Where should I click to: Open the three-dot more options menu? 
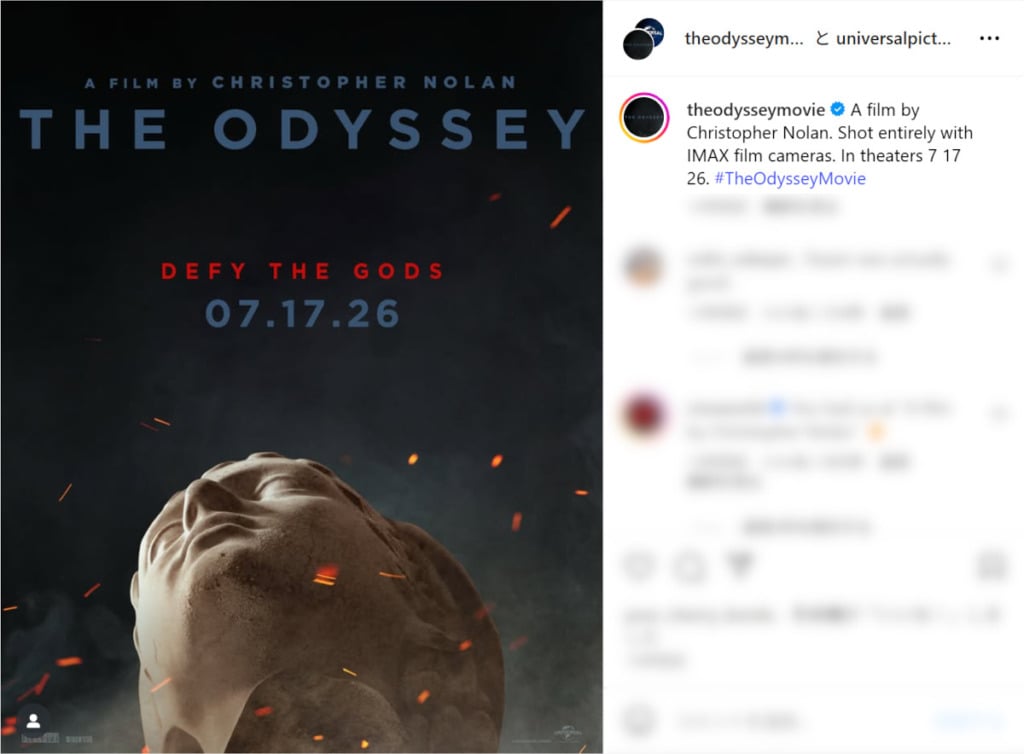(989, 39)
